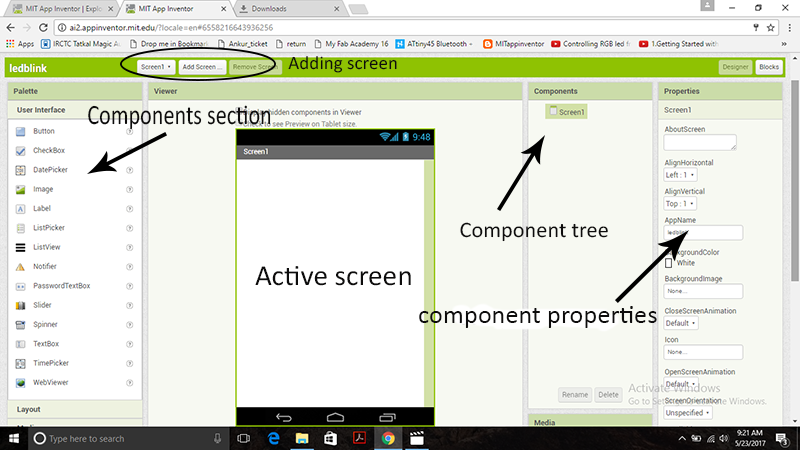This screenshot has width=800, height=450.
Task: Bookmark this page with the star icon
Action: click(x=770, y=28)
